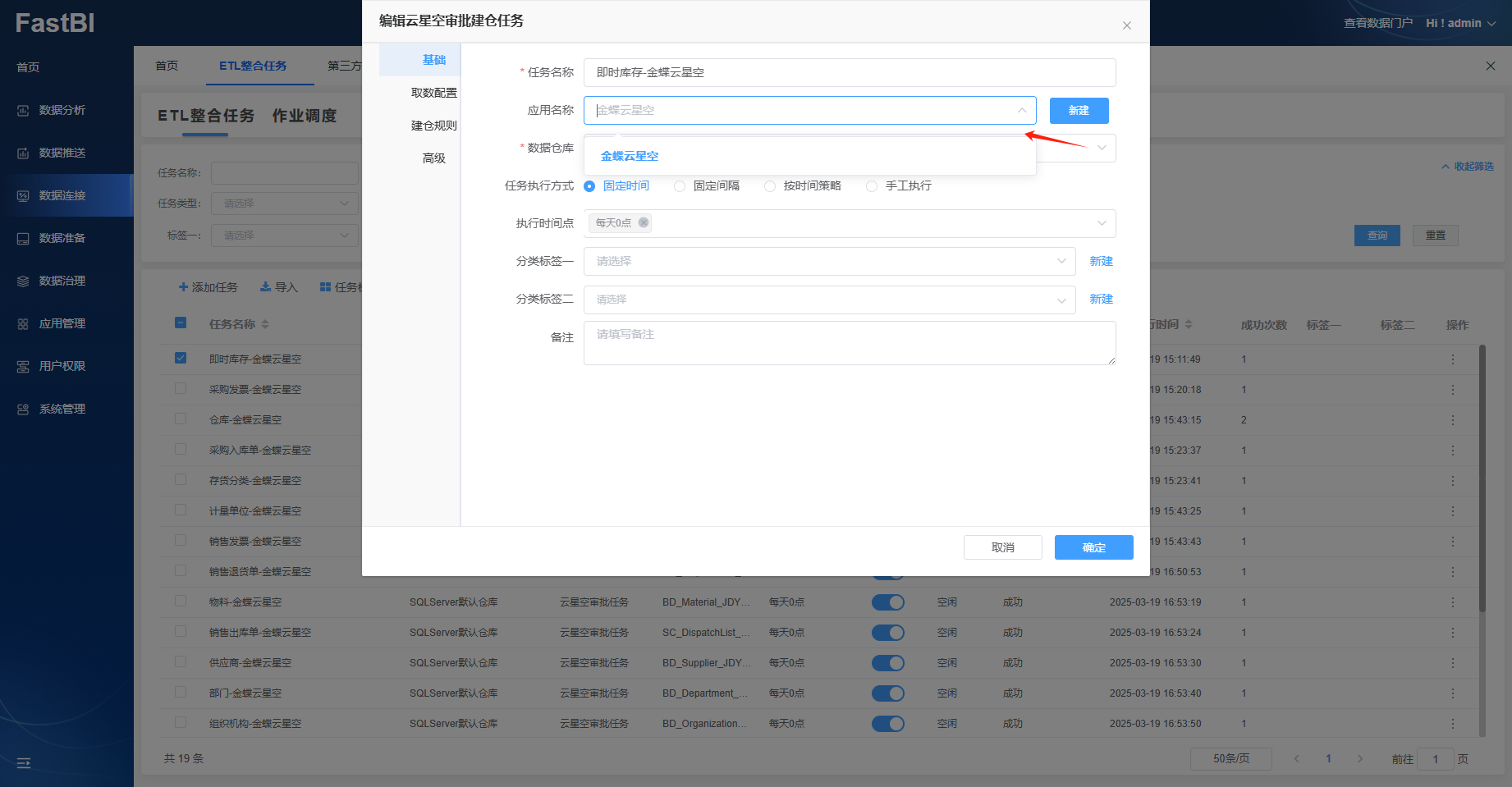Click the 数据连接 sidebar icon
This screenshot has width=1512, height=787.
click(x=23, y=195)
